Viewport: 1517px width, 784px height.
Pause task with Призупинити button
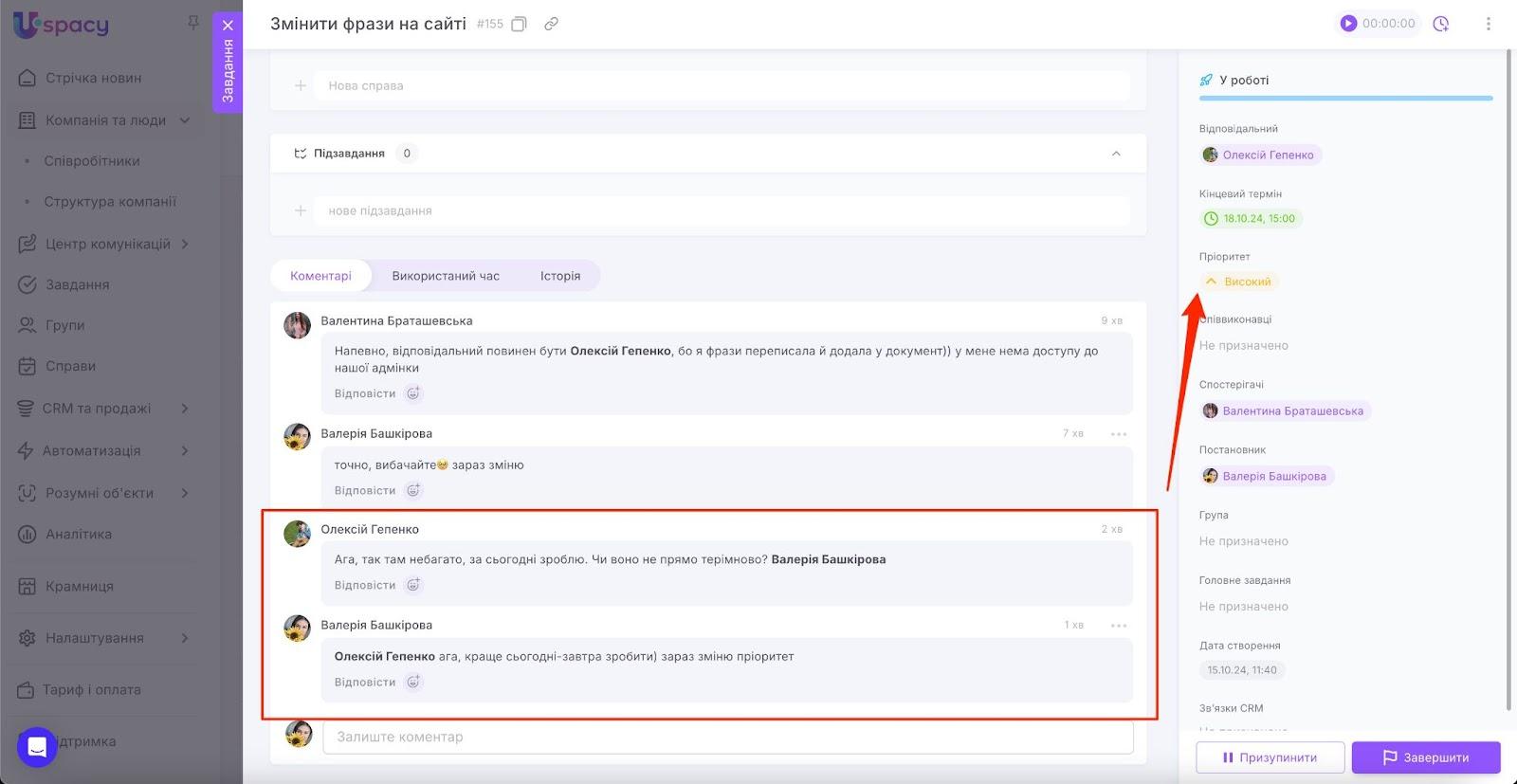point(1270,757)
